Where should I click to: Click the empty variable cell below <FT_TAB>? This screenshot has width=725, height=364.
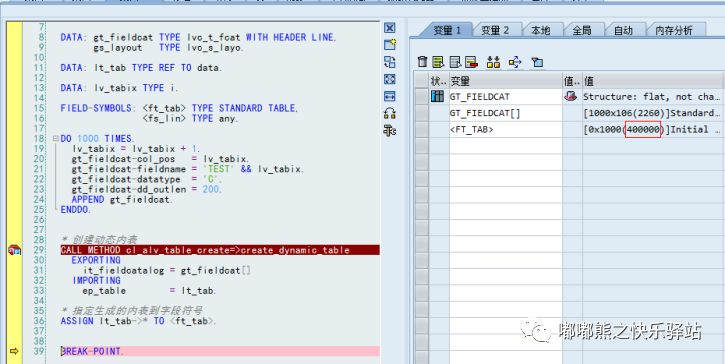[505, 146]
